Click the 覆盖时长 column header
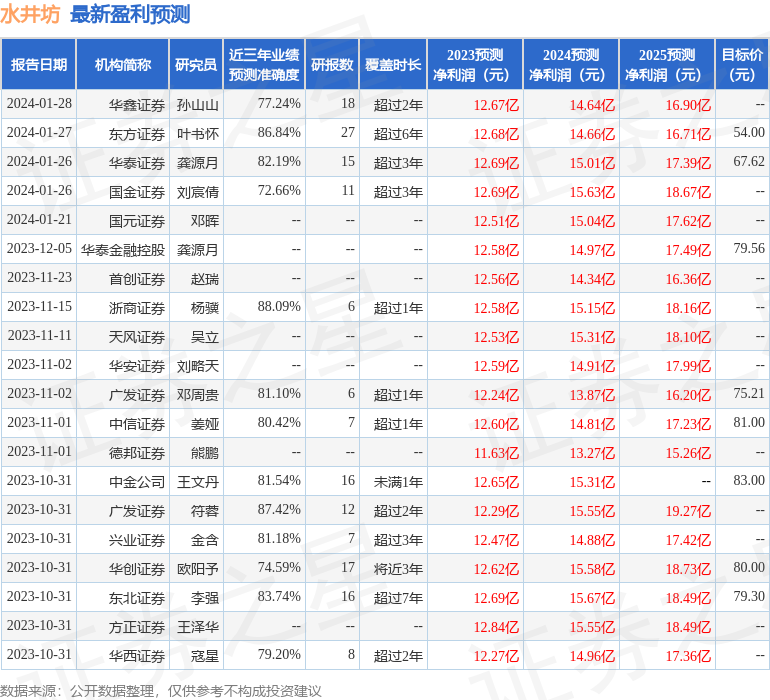770x700 pixels. pyautogui.click(x=392, y=65)
